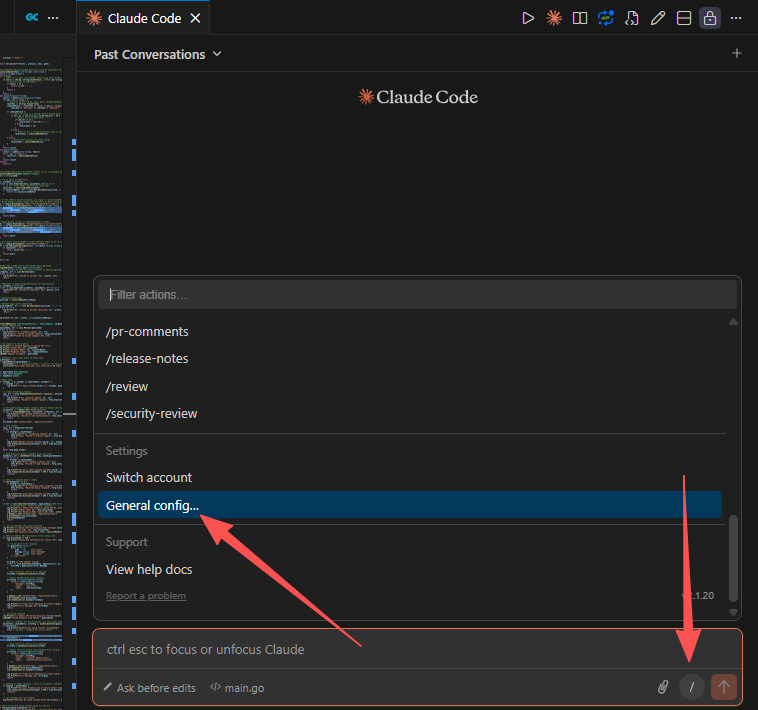Open Claude Code via orange starburst toolbar icon
Viewport: 758px width, 710px height.
[554, 18]
